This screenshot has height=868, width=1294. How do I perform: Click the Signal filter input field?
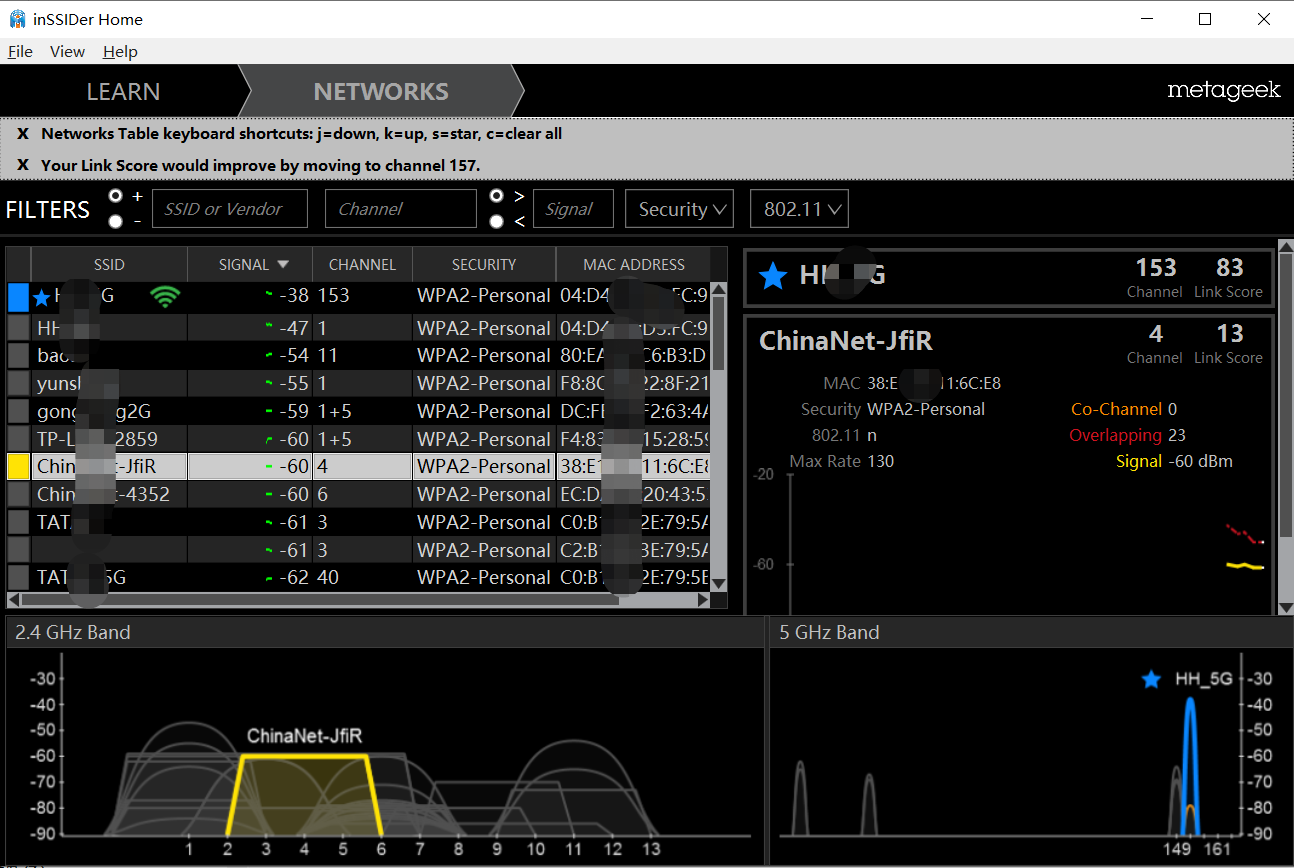tap(573, 209)
